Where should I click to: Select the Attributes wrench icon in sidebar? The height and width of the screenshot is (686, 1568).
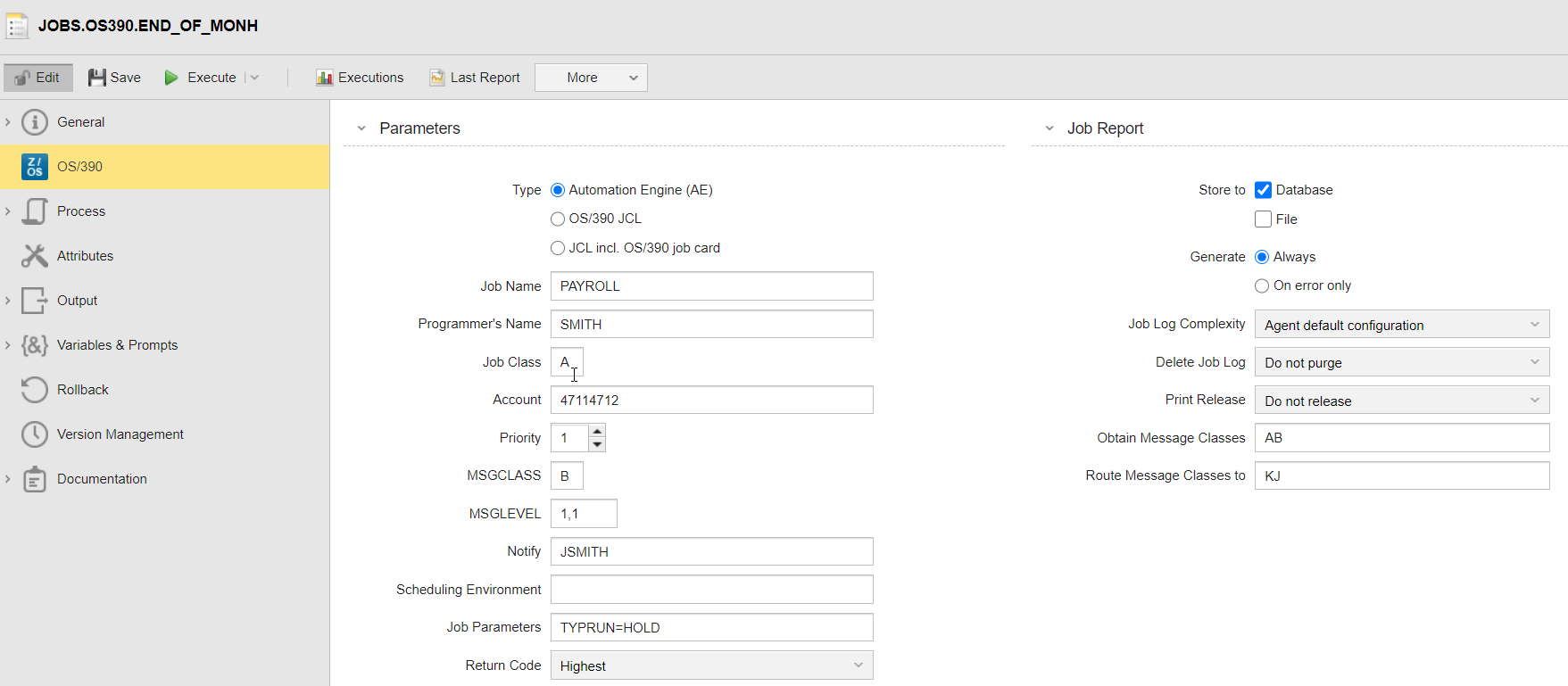pos(35,256)
